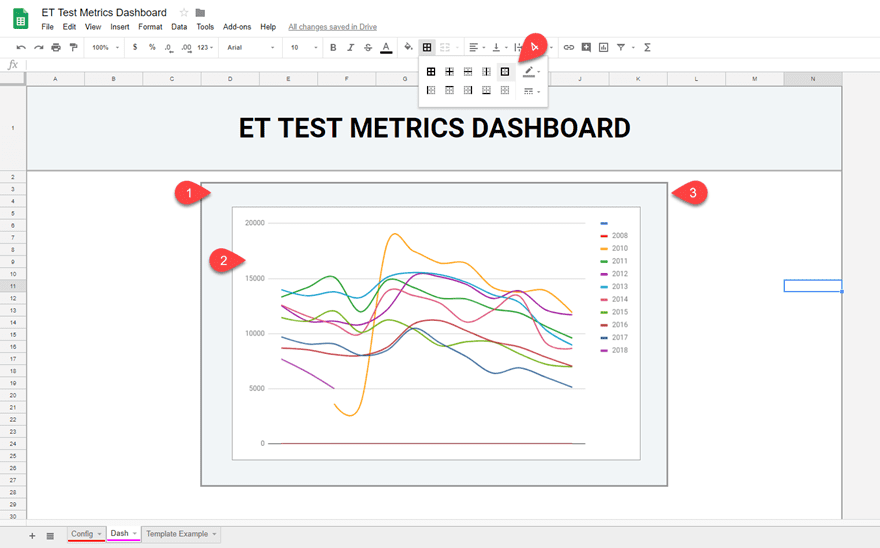Star the ET Test Metrics Dashboard document

point(184,12)
